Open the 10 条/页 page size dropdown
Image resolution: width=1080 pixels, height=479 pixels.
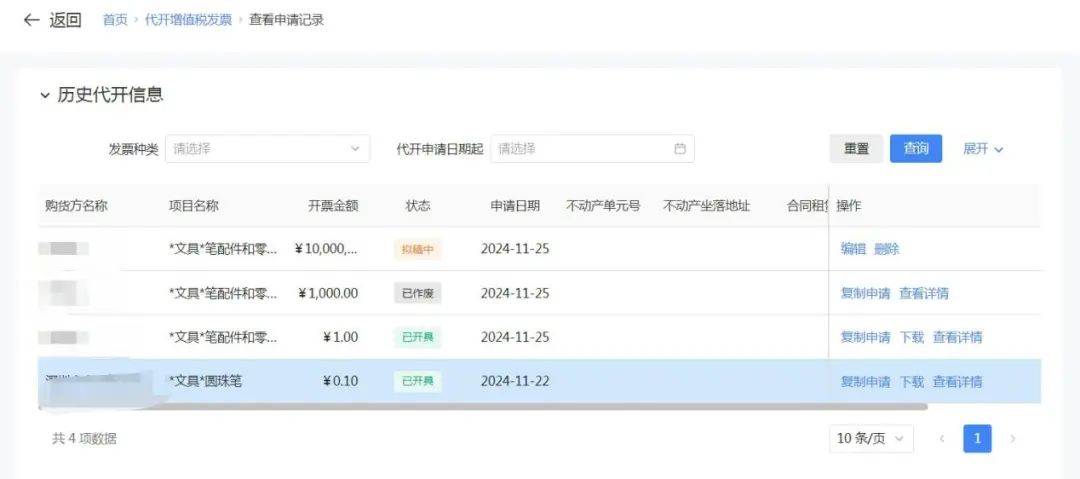coord(870,438)
